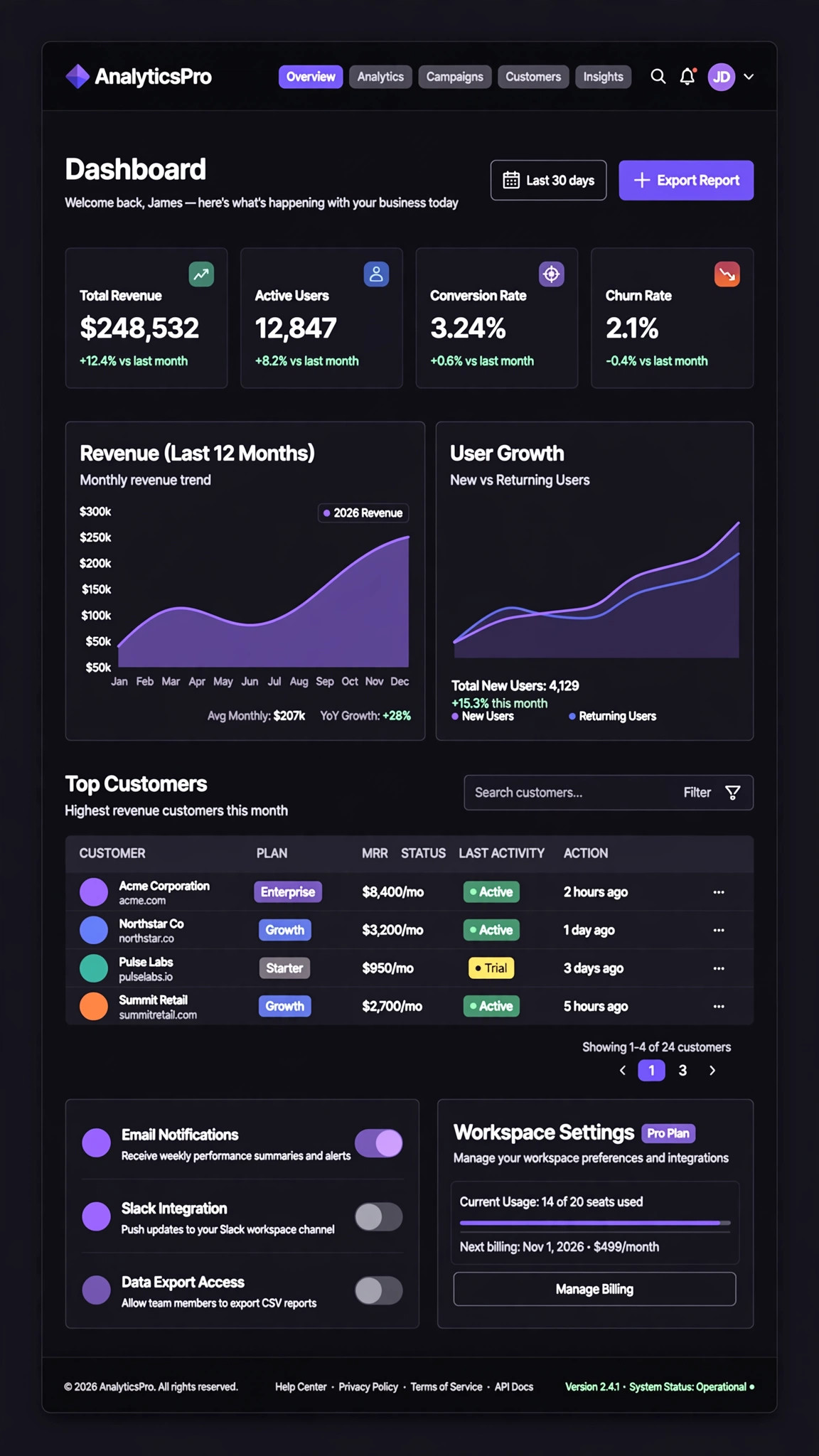Click the Pulse Labs avatar
This screenshot has width=819, height=1456.
(94, 968)
